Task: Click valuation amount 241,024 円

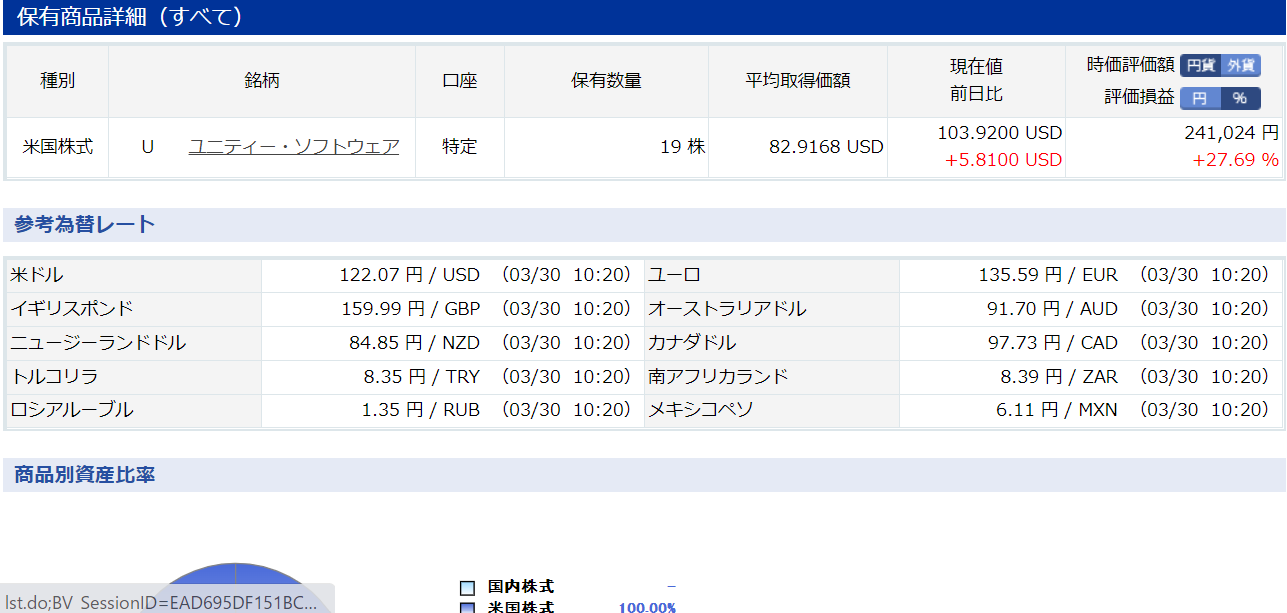Action: click(x=1232, y=133)
